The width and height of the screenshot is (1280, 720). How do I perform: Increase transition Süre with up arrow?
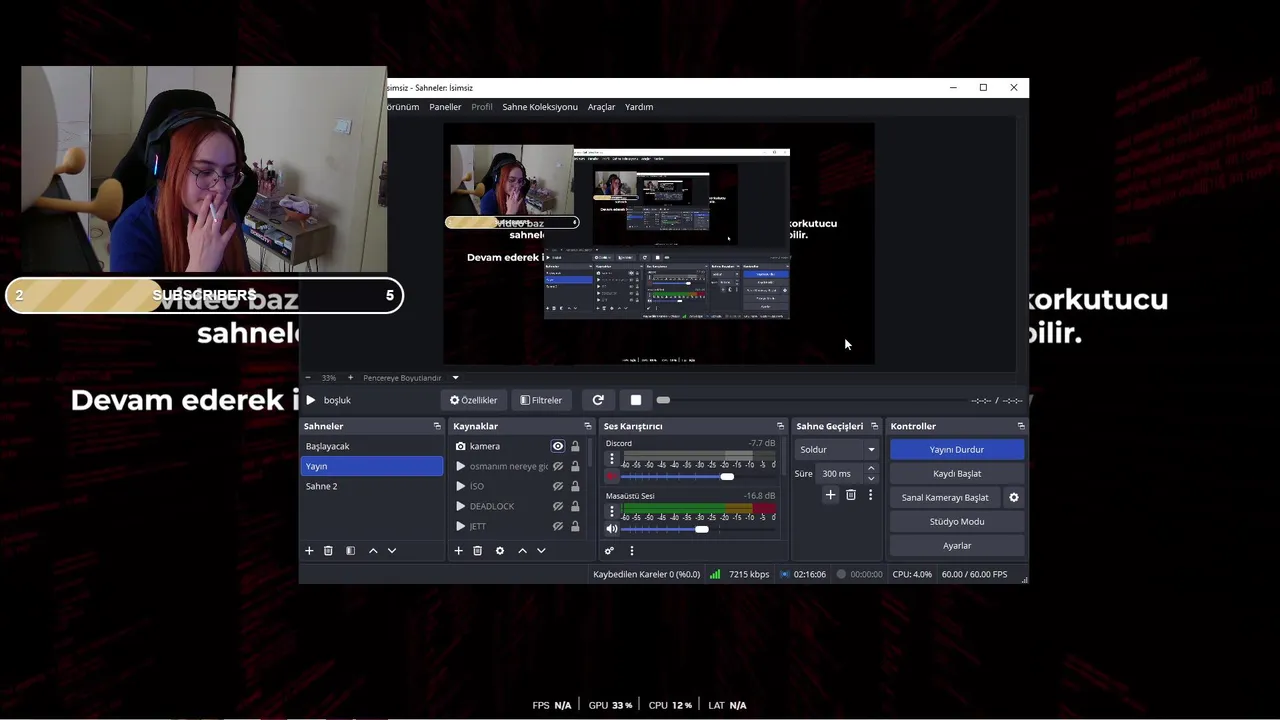coord(871,468)
